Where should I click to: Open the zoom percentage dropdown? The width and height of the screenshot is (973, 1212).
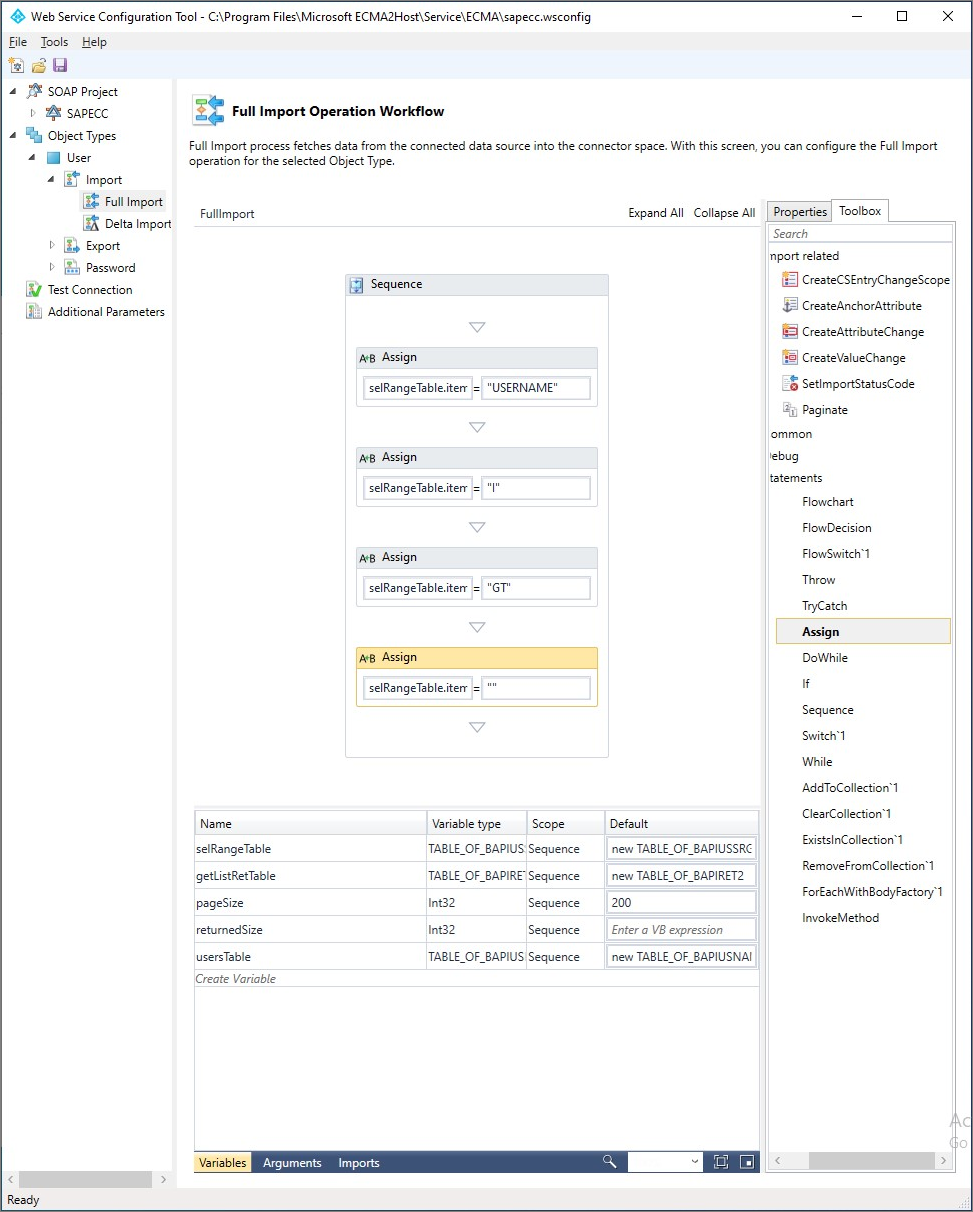[695, 1162]
